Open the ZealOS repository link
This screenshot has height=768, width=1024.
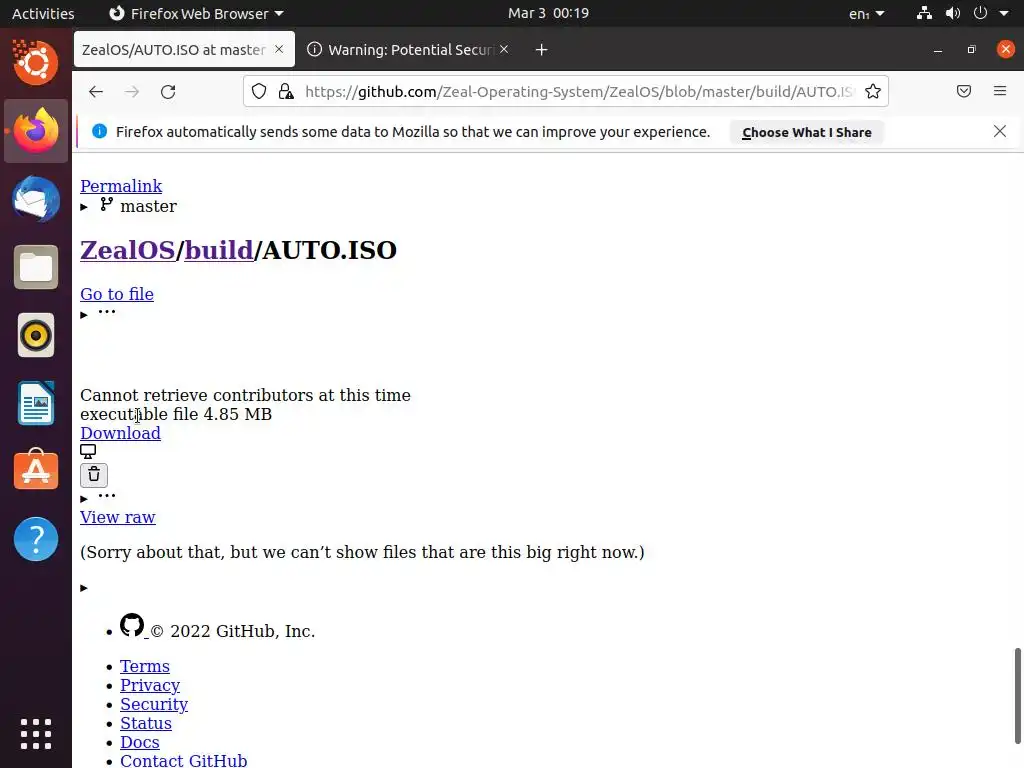tap(127, 250)
